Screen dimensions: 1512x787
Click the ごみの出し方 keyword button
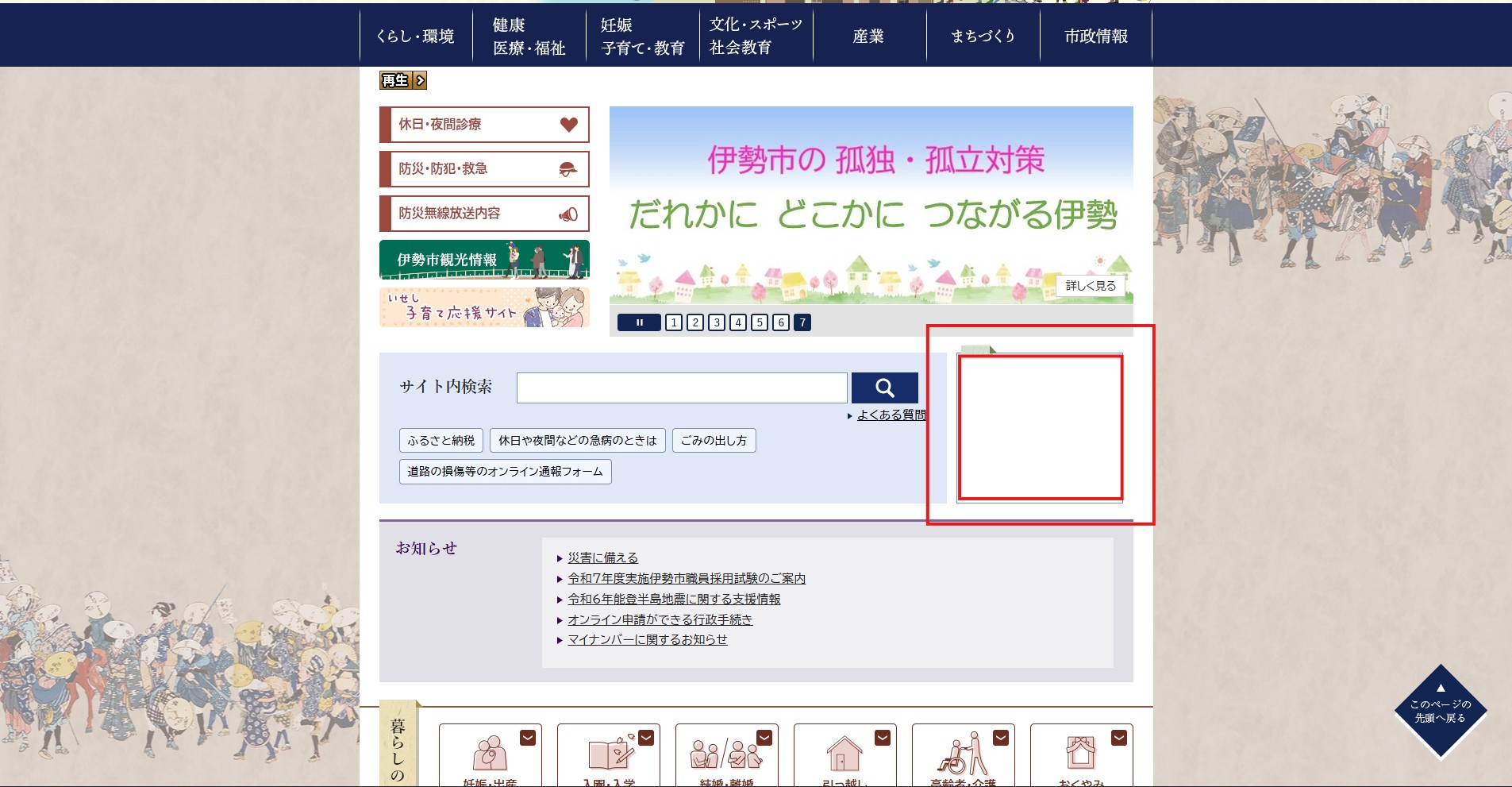(x=714, y=441)
